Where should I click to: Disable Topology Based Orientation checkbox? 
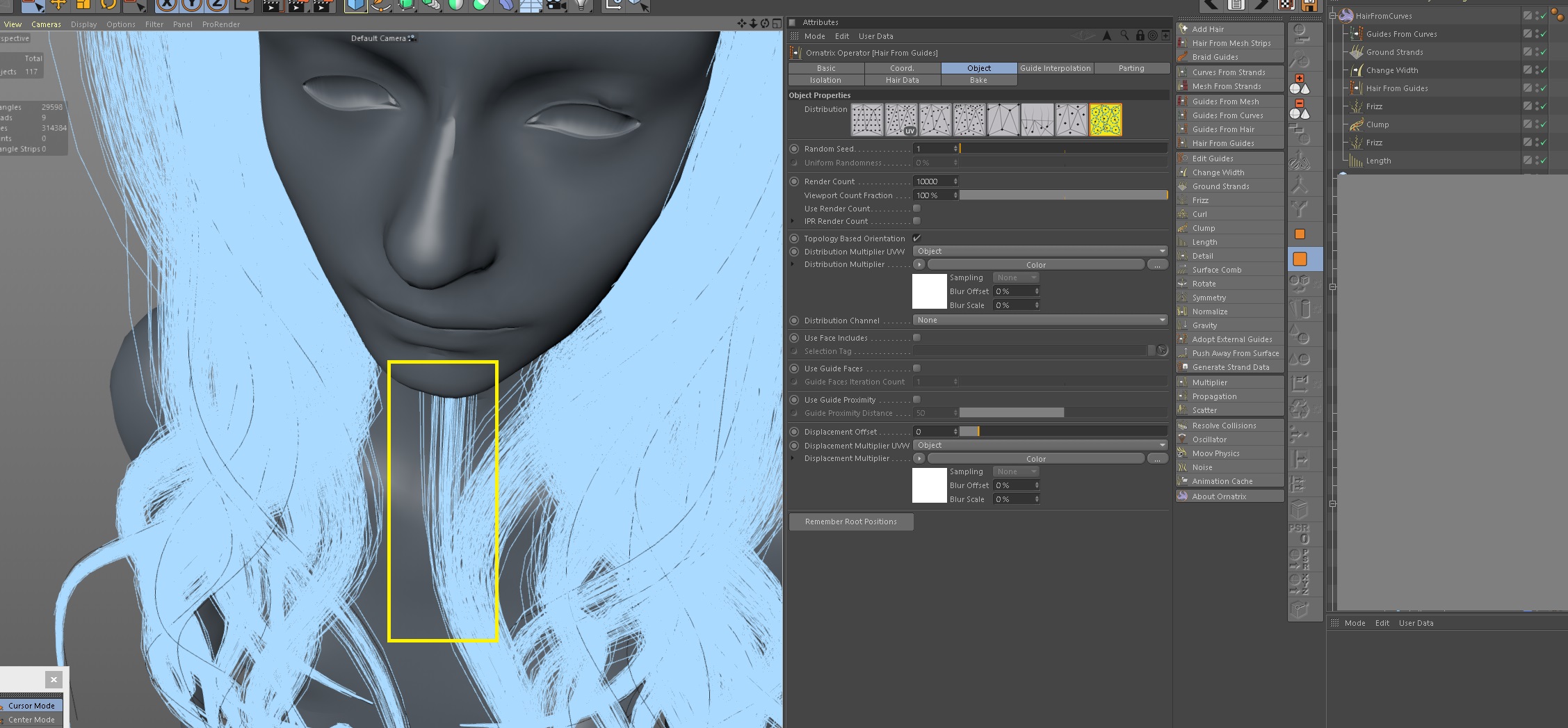coord(916,238)
